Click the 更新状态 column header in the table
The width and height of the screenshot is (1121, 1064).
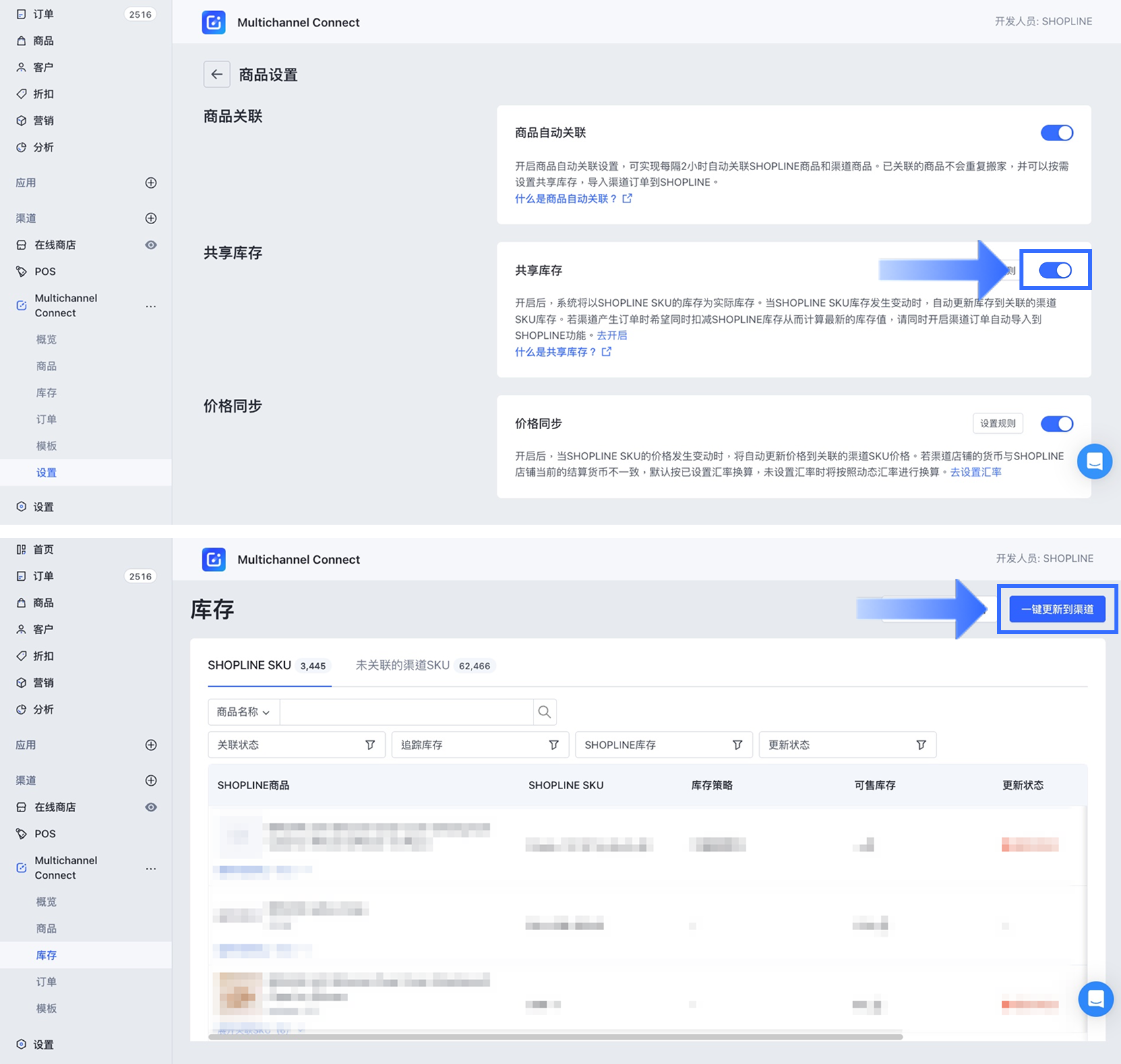(1023, 785)
